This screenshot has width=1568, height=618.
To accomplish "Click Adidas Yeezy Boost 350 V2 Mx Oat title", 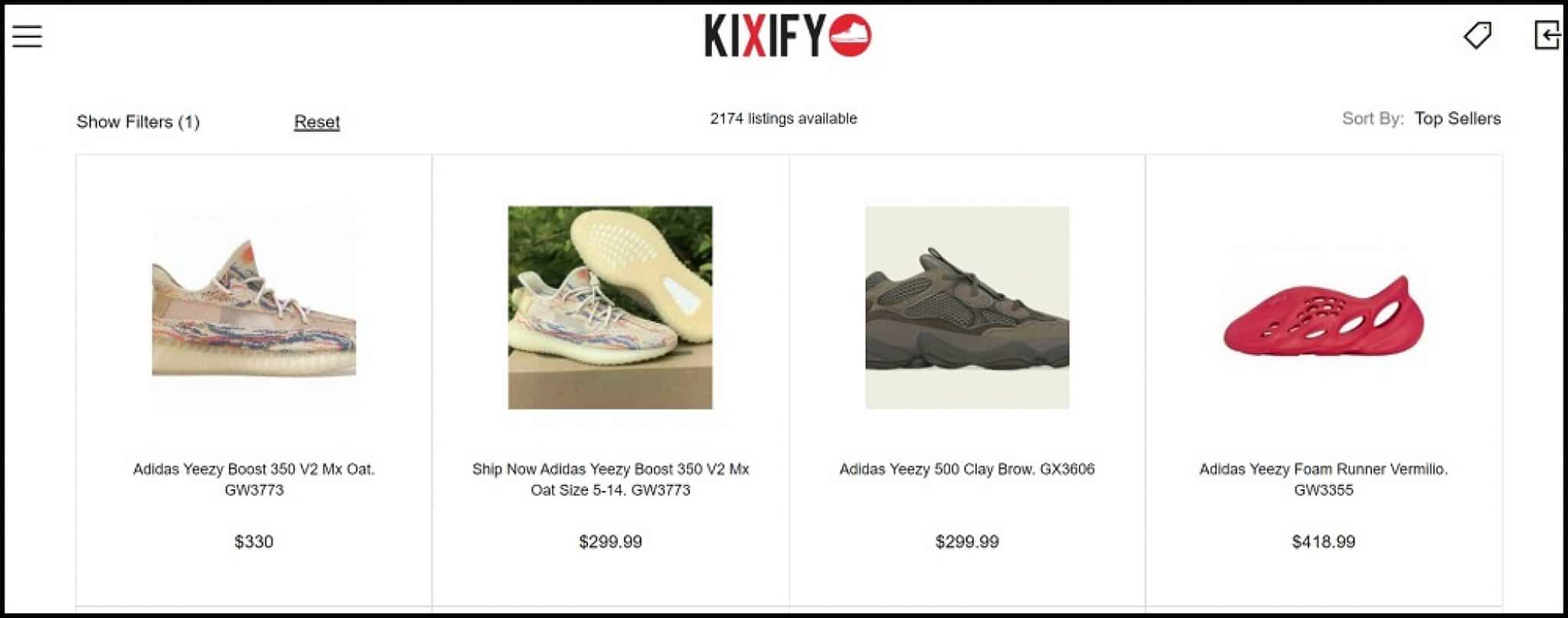I will pyautogui.click(x=253, y=479).
